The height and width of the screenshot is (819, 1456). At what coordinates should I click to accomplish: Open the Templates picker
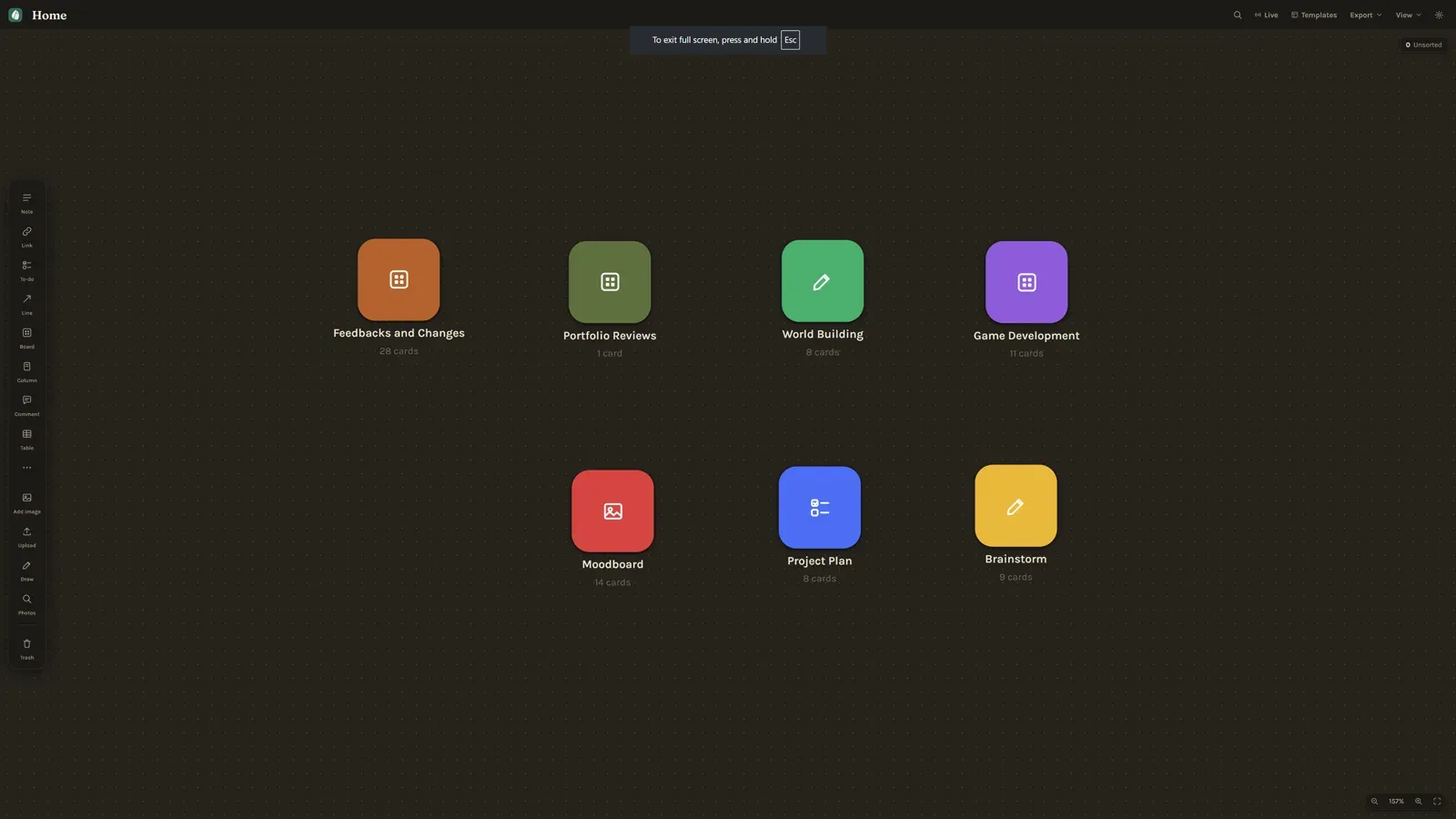(x=1314, y=15)
